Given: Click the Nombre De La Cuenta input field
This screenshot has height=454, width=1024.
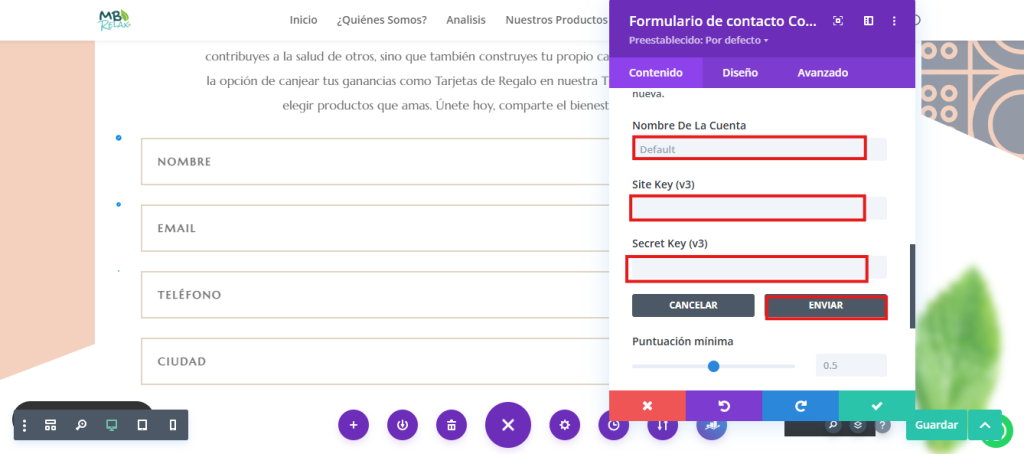Looking at the screenshot, I should click(760, 149).
